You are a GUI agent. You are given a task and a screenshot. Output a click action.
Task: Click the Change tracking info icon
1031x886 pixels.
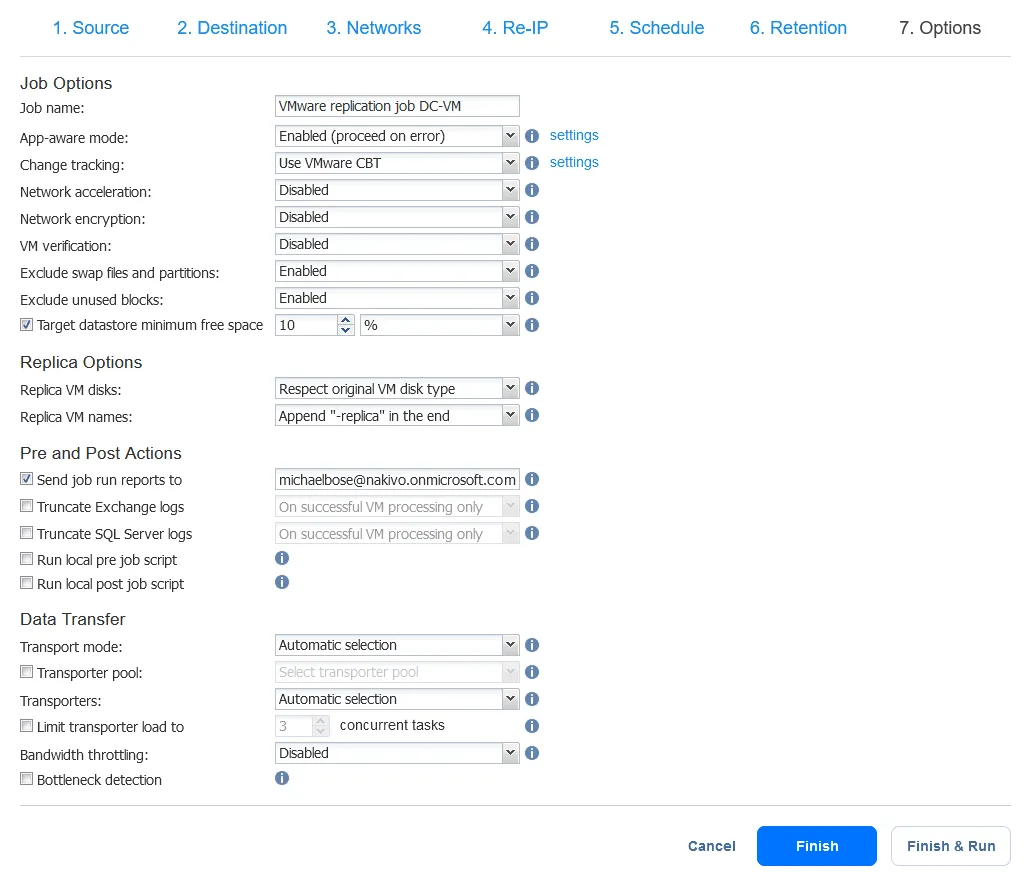point(532,162)
